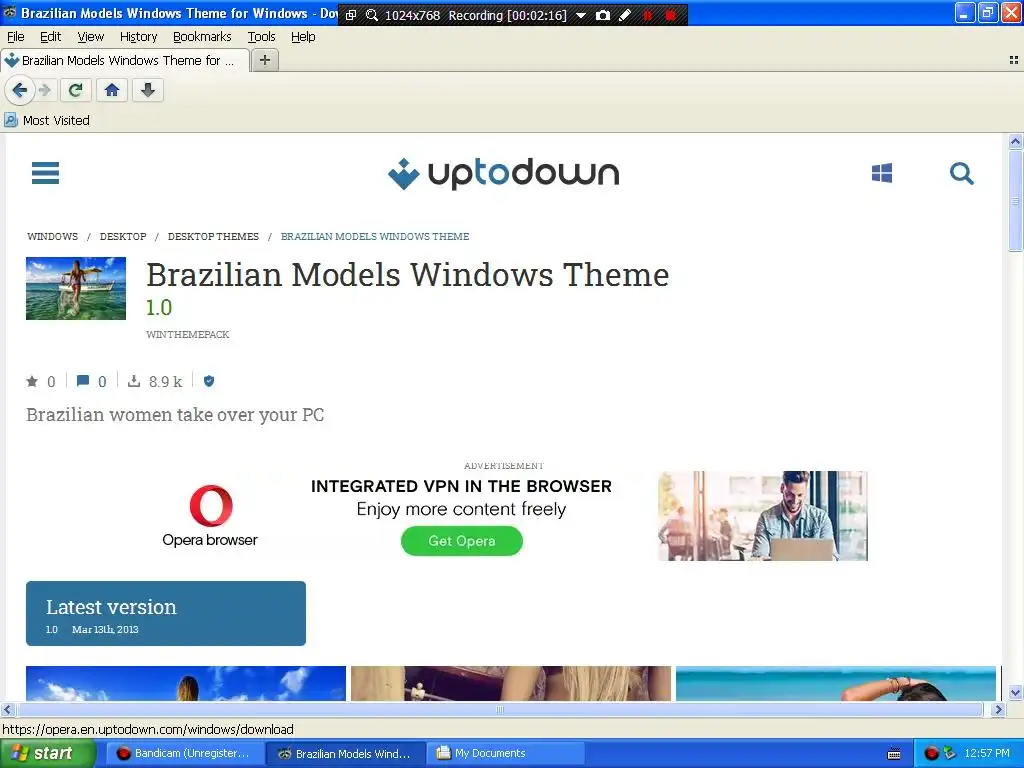Click the WINDOWS breadcrumb link
This screenshot has height=768, width=1024.
52,236
